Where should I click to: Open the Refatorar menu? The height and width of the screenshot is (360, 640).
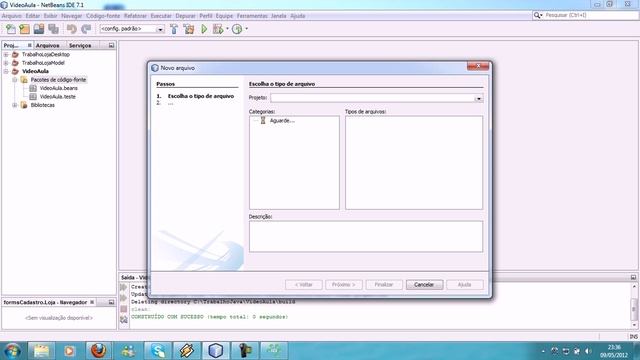tap(135, 16)
